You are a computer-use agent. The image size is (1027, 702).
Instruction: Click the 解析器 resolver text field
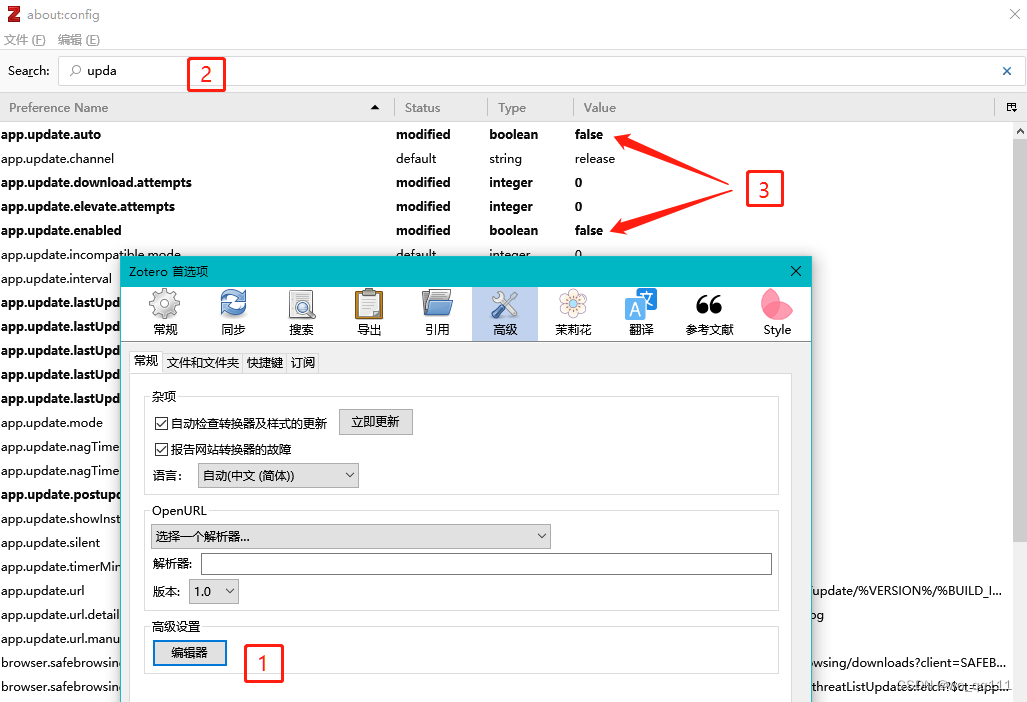[486, 564]
